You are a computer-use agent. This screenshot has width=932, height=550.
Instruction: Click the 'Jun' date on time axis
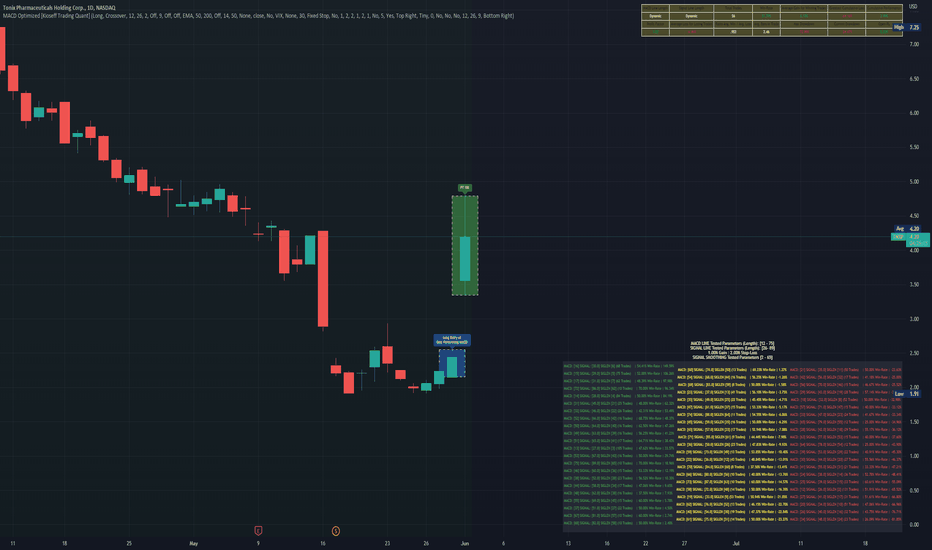[x=465, y=543]
